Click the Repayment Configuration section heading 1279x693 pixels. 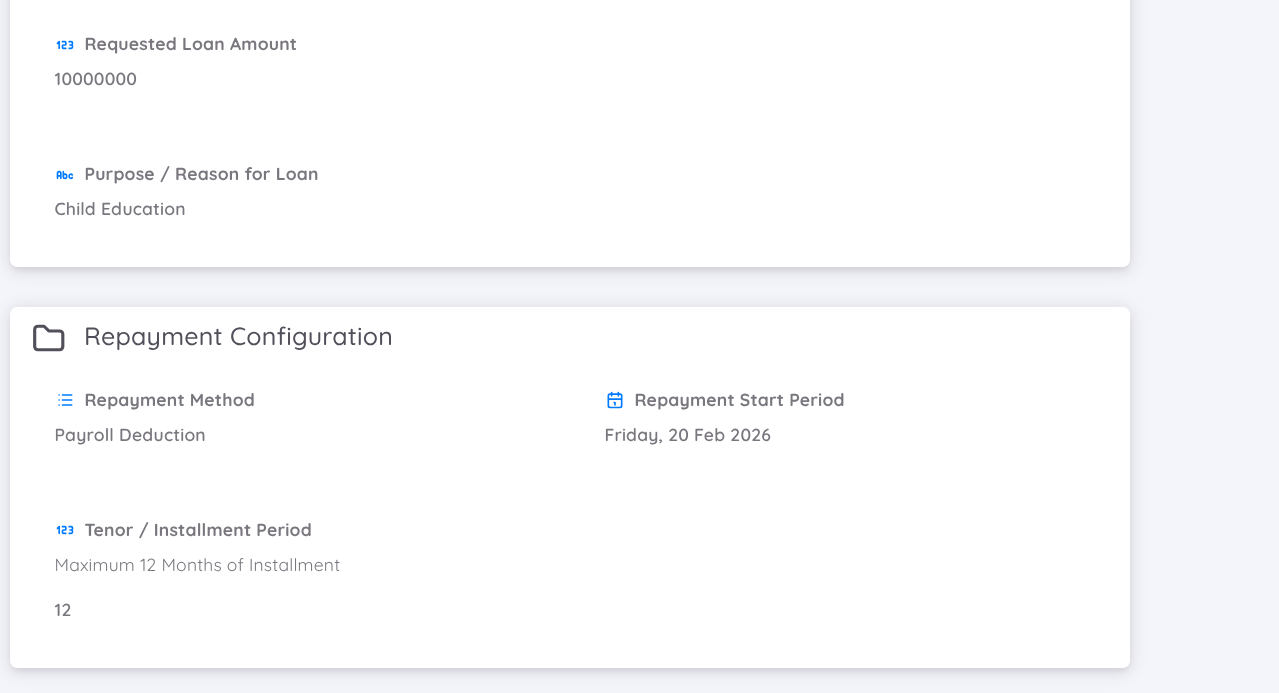238,336
